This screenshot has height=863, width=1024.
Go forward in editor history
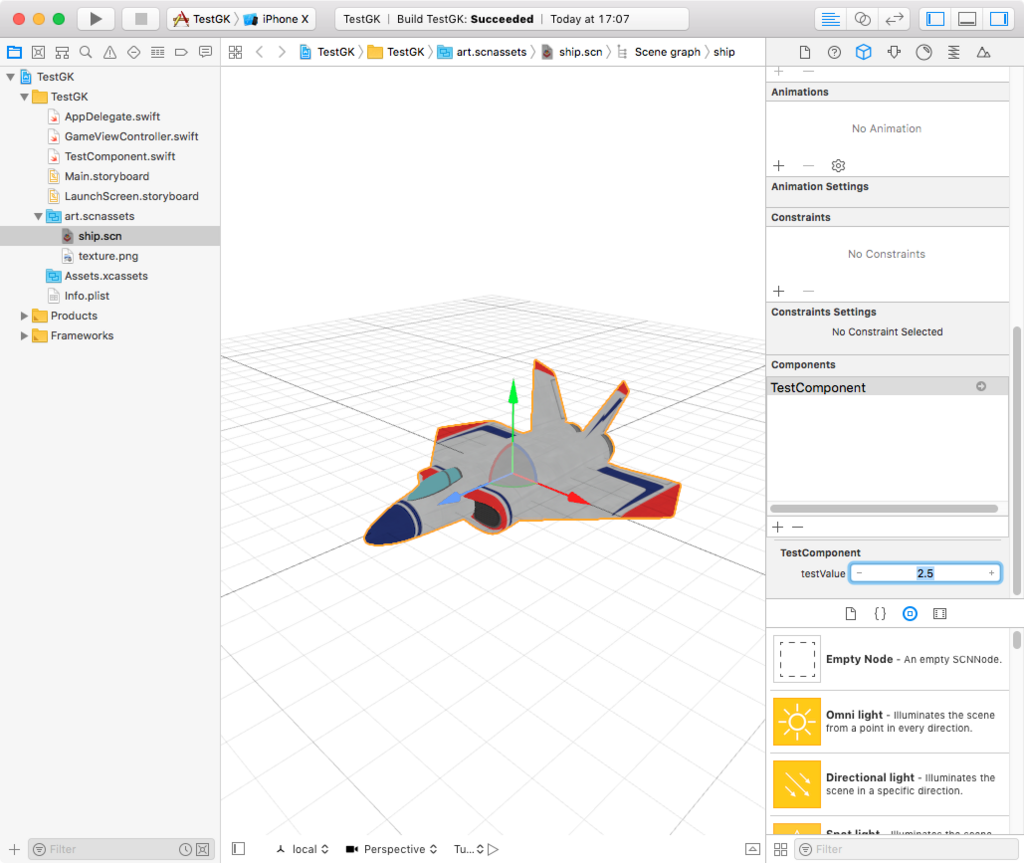[x=281, y=52]
